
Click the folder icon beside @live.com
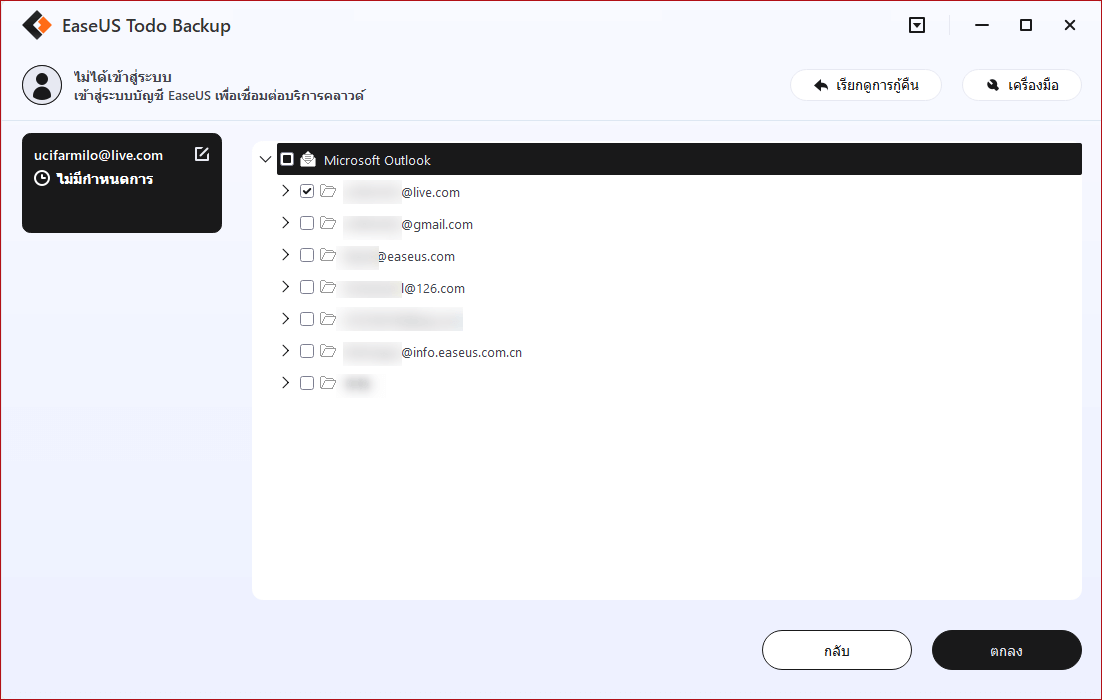[x=328, y=191]
